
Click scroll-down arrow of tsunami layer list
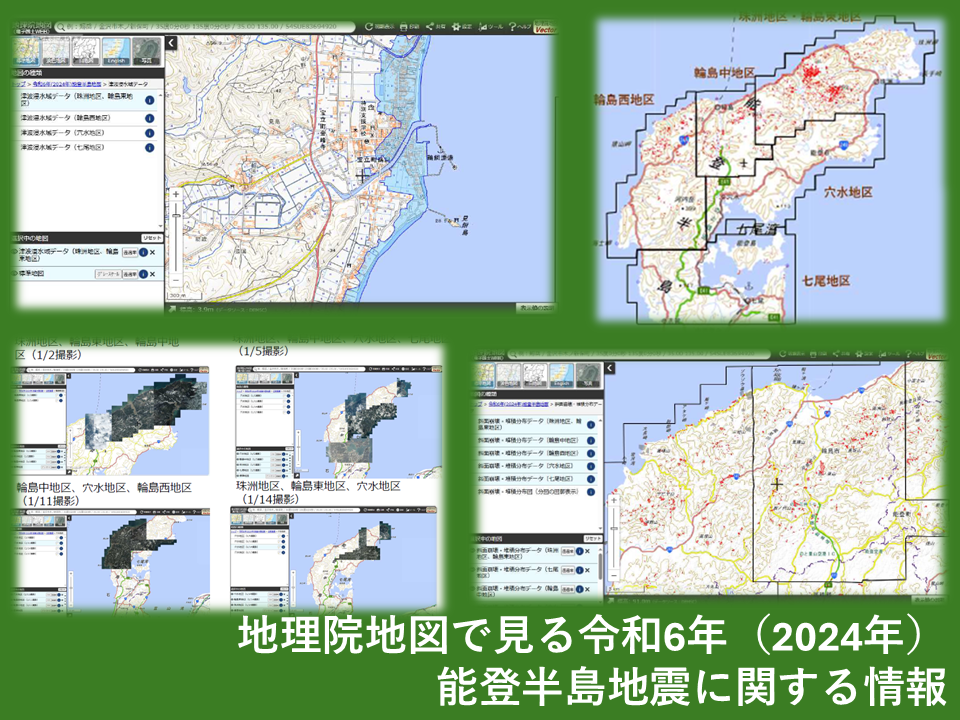(x=161, y=225)
